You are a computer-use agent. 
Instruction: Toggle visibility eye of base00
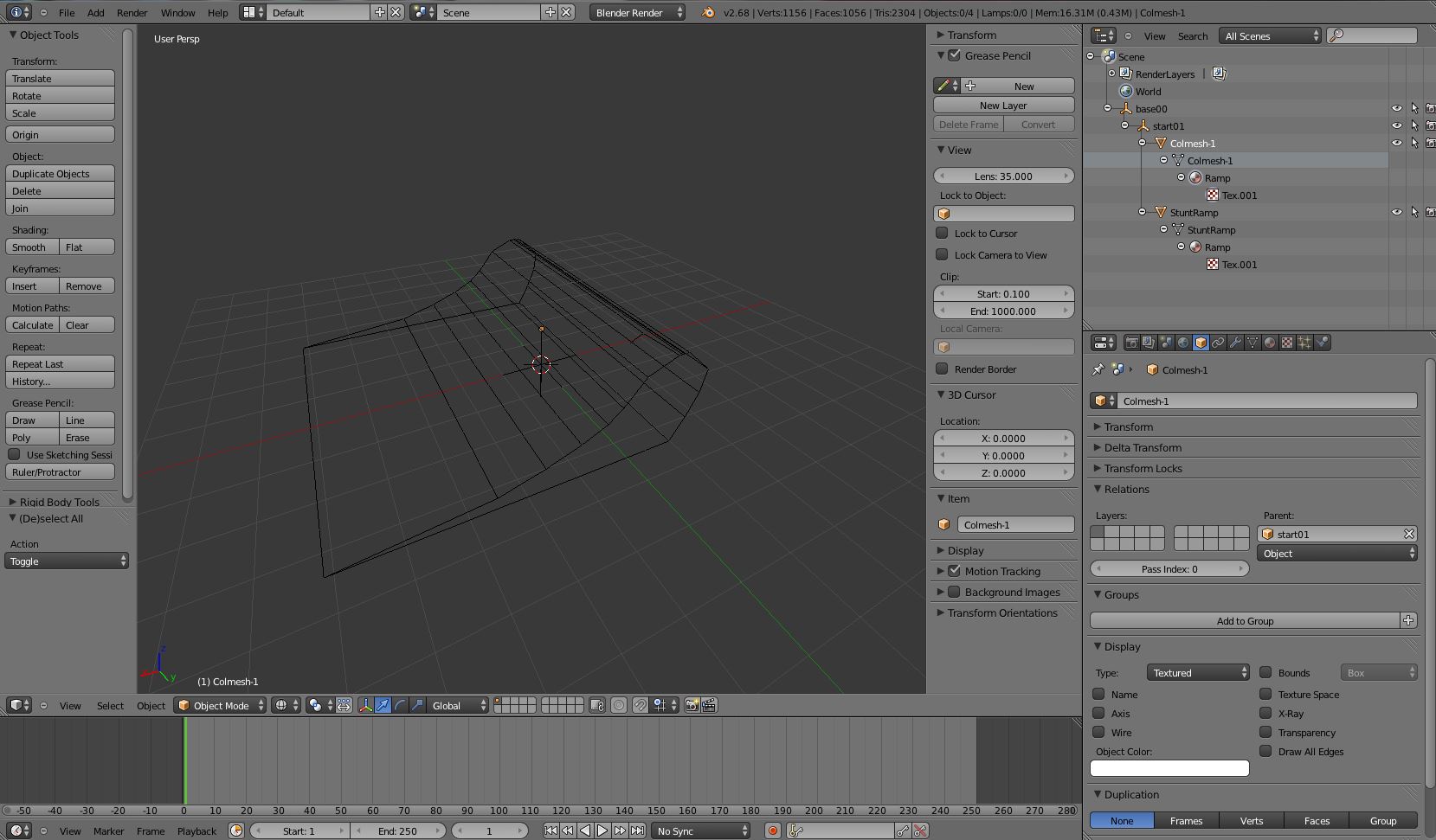(x=1397, y=108)
